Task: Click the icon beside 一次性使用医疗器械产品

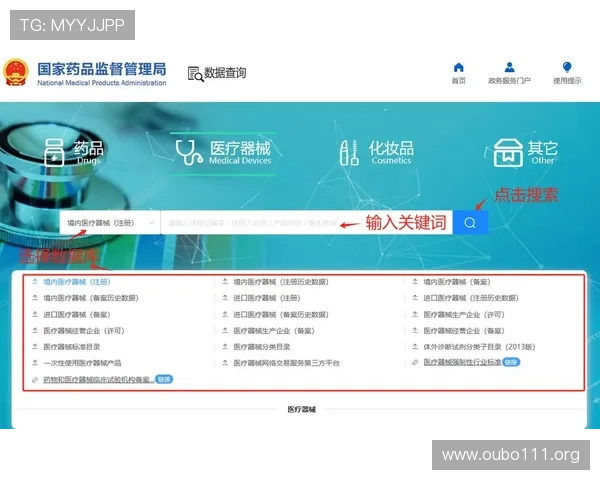Action: click(35, 363)
